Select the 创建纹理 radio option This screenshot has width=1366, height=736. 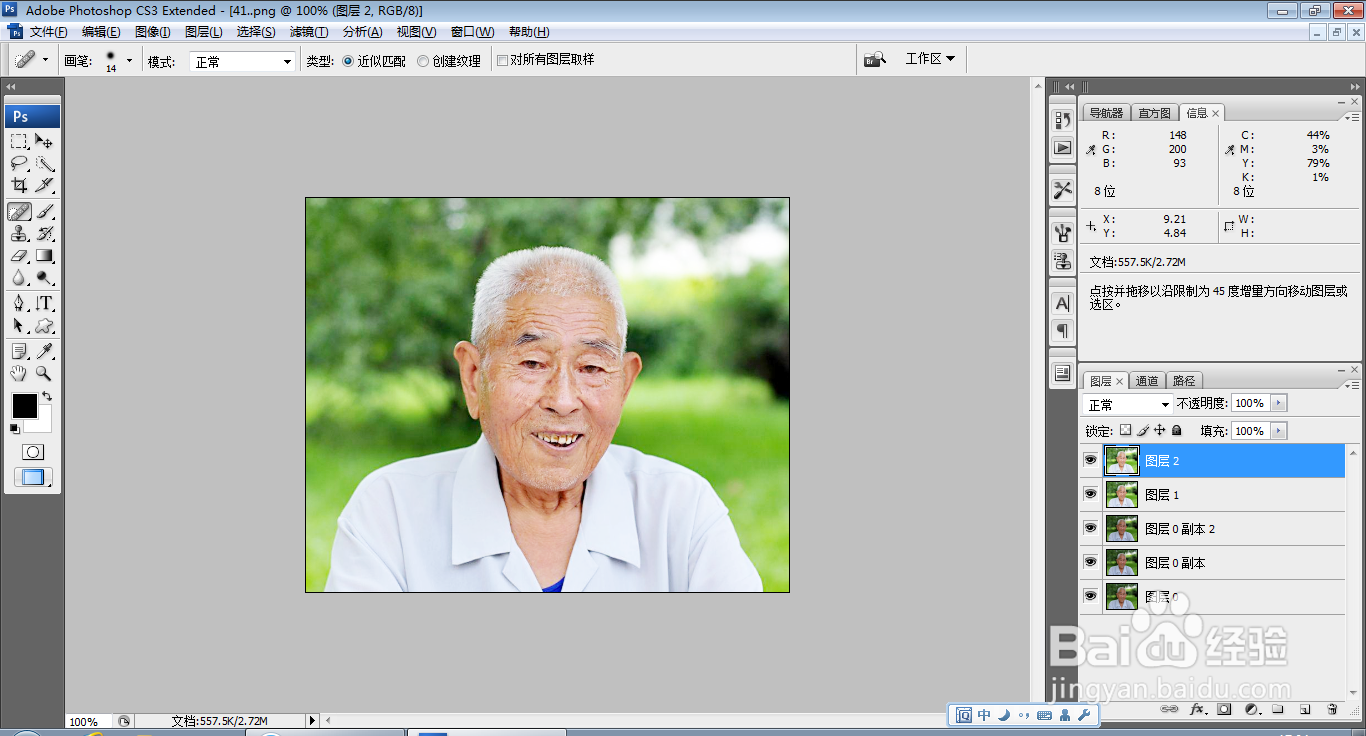[x=423, y=61]
